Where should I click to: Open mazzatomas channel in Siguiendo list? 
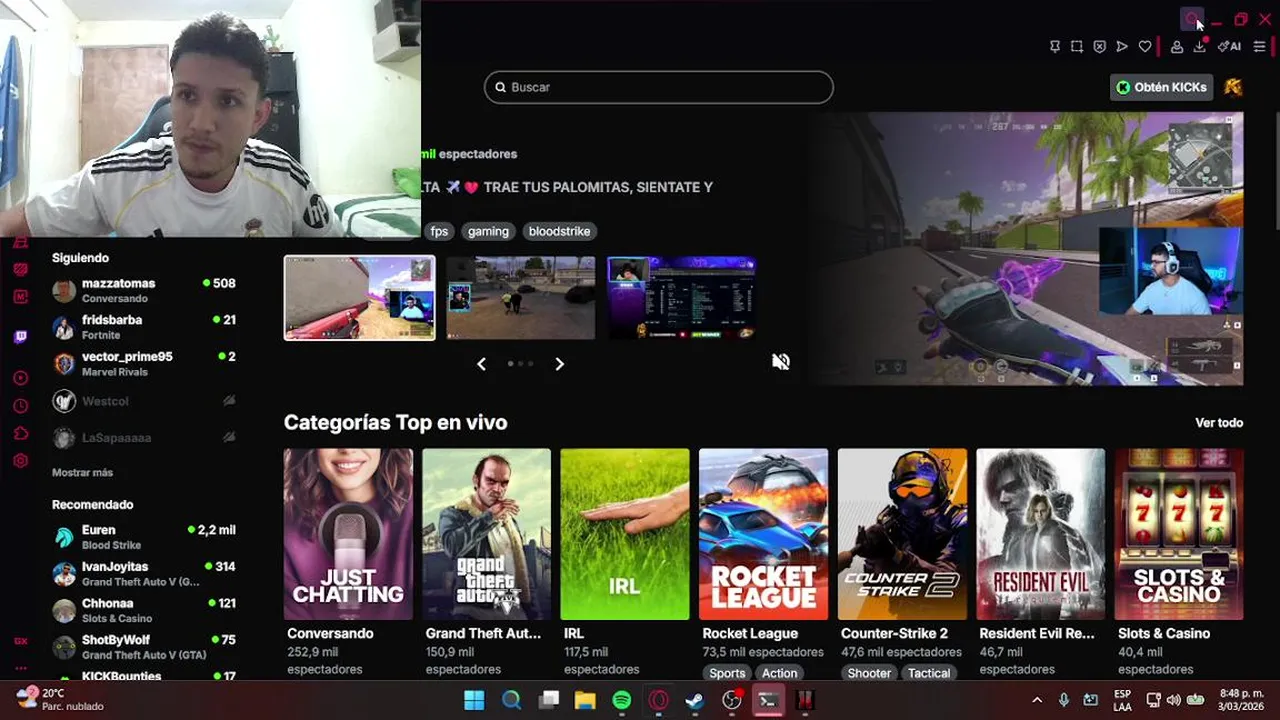[x=144, y=290]
